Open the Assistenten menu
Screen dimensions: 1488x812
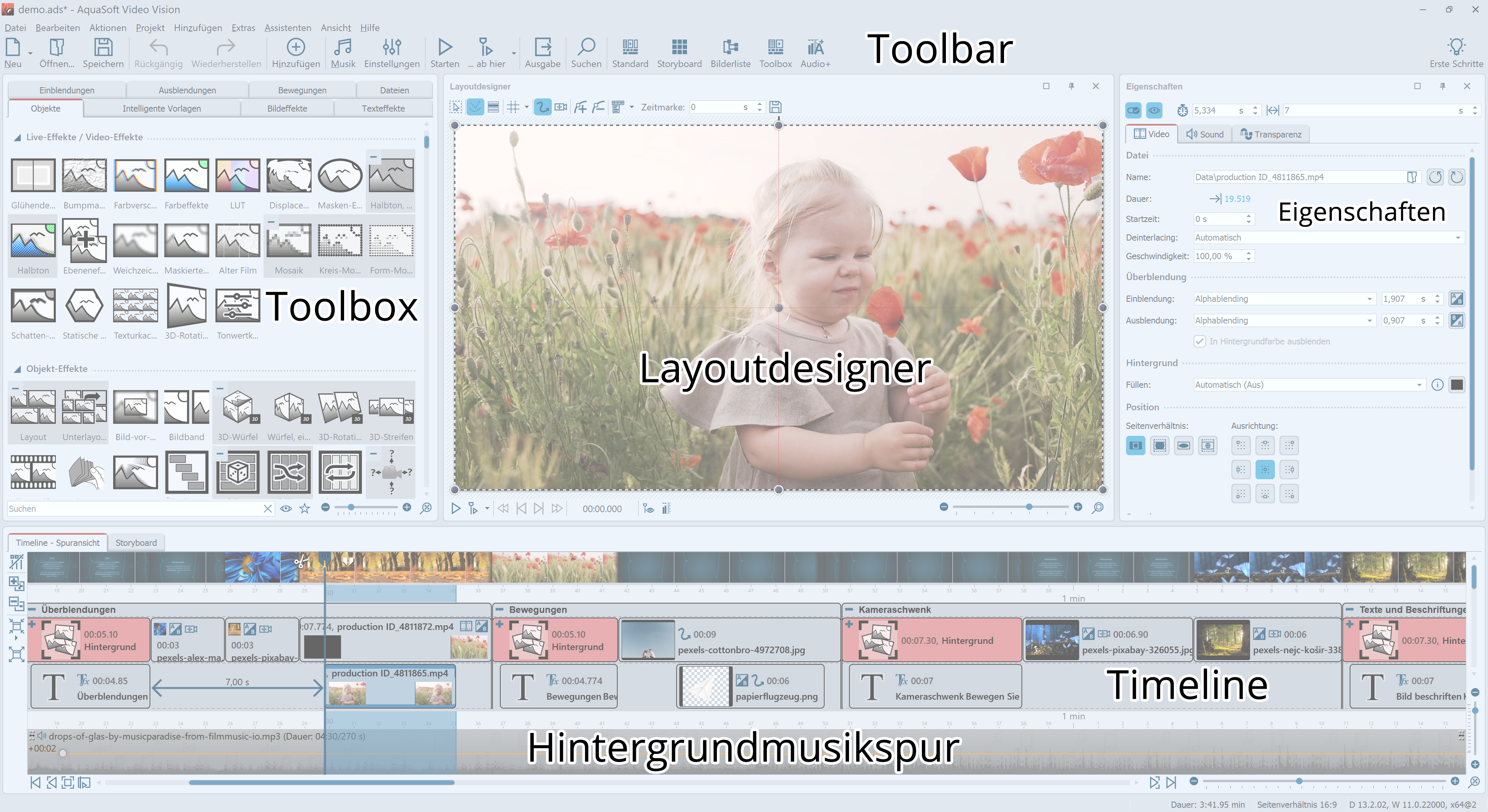[x=287, y=28]
